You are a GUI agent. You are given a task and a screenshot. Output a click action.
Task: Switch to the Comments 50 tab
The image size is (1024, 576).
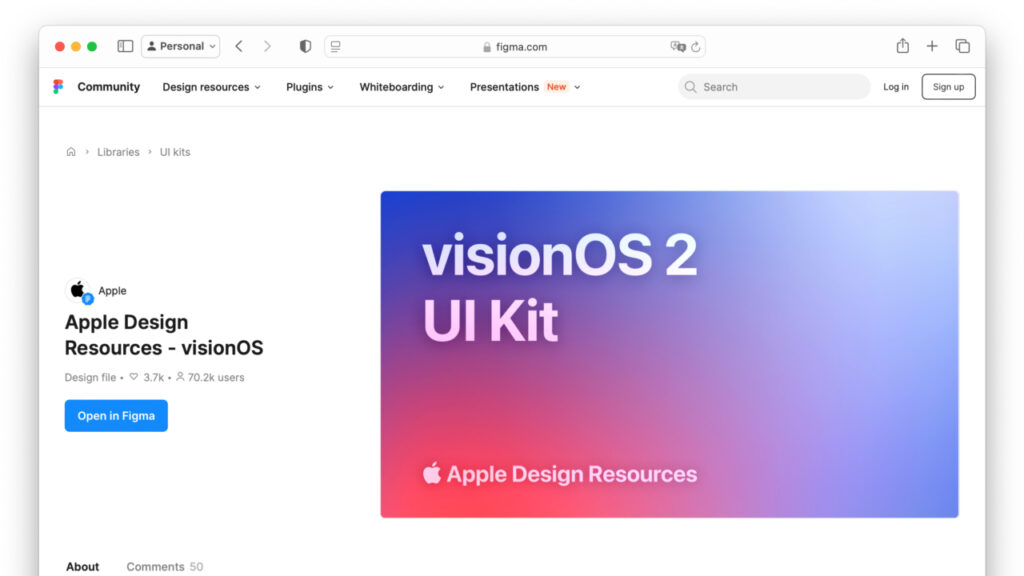tap(164, 566)
